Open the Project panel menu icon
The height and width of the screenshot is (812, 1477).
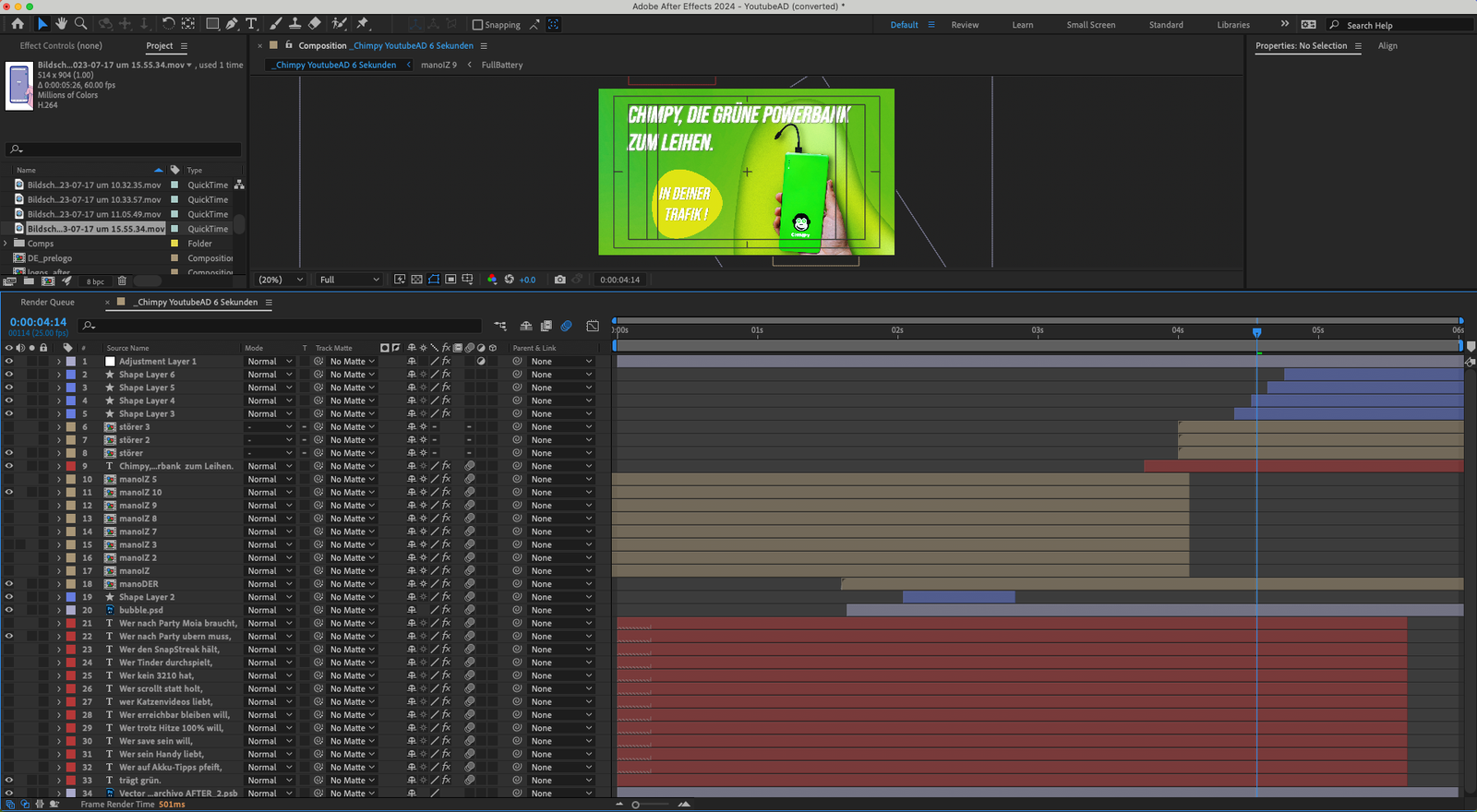tap(184, 46)
